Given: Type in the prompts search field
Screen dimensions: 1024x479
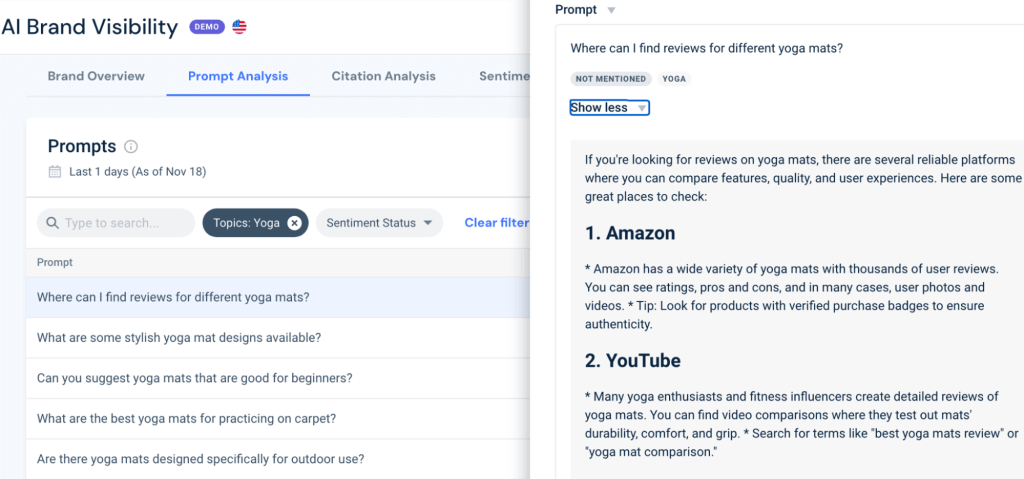Looking at the screenshot, I should click(x=125, y=223).
